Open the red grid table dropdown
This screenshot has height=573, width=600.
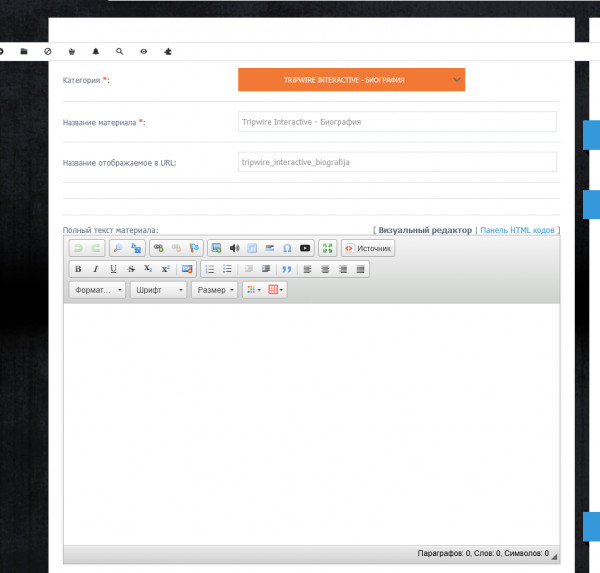pos(276,290)
